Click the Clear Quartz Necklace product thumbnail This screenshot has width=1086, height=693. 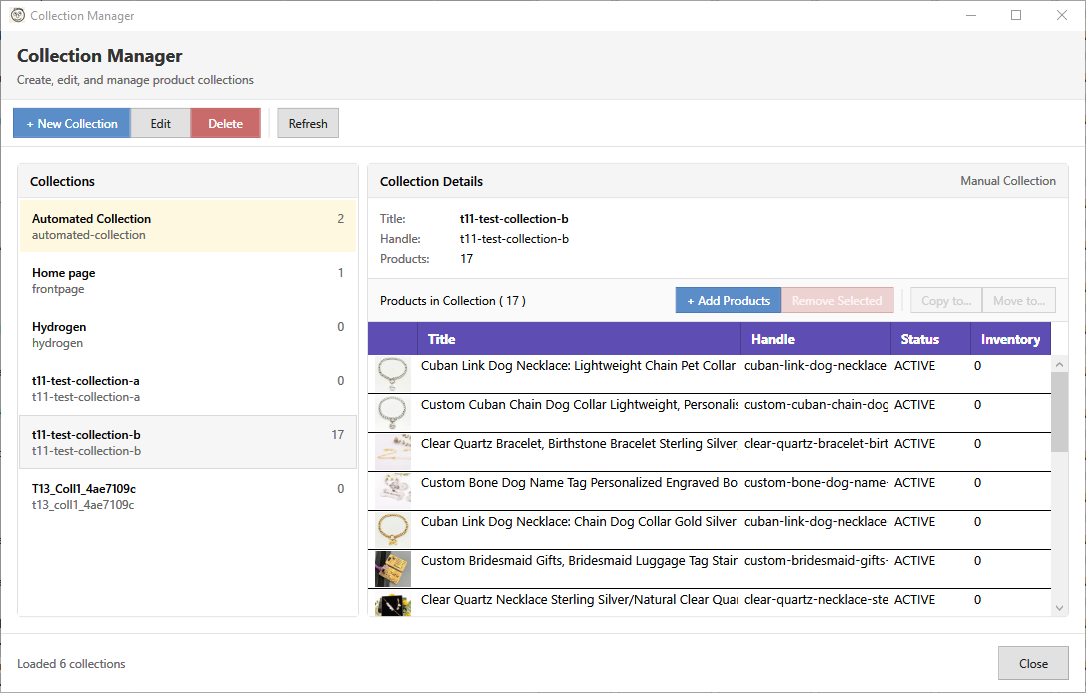(x=392, y=600)
